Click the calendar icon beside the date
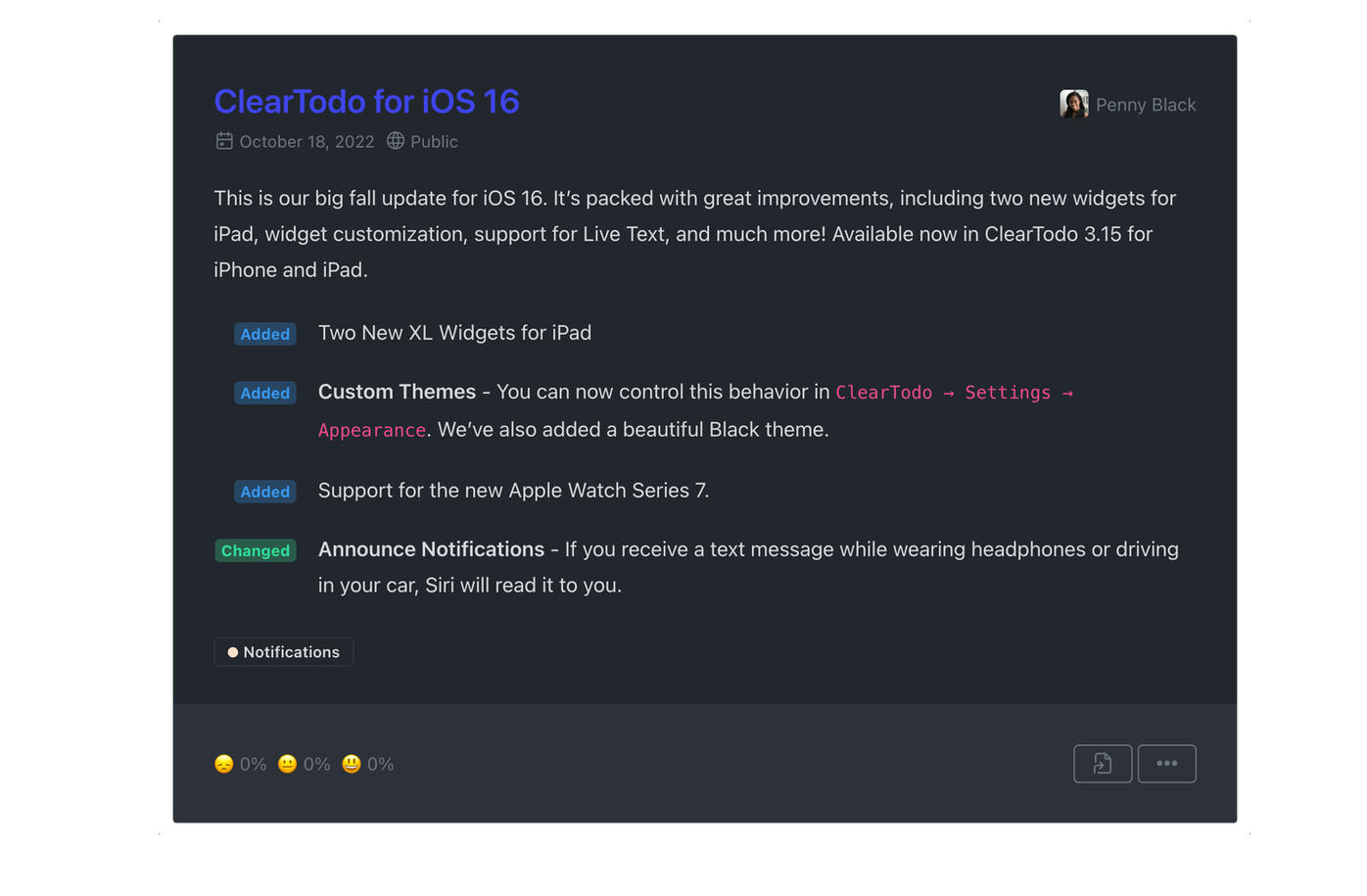This screenshot has height=896, width=1367. click(224, 141)
